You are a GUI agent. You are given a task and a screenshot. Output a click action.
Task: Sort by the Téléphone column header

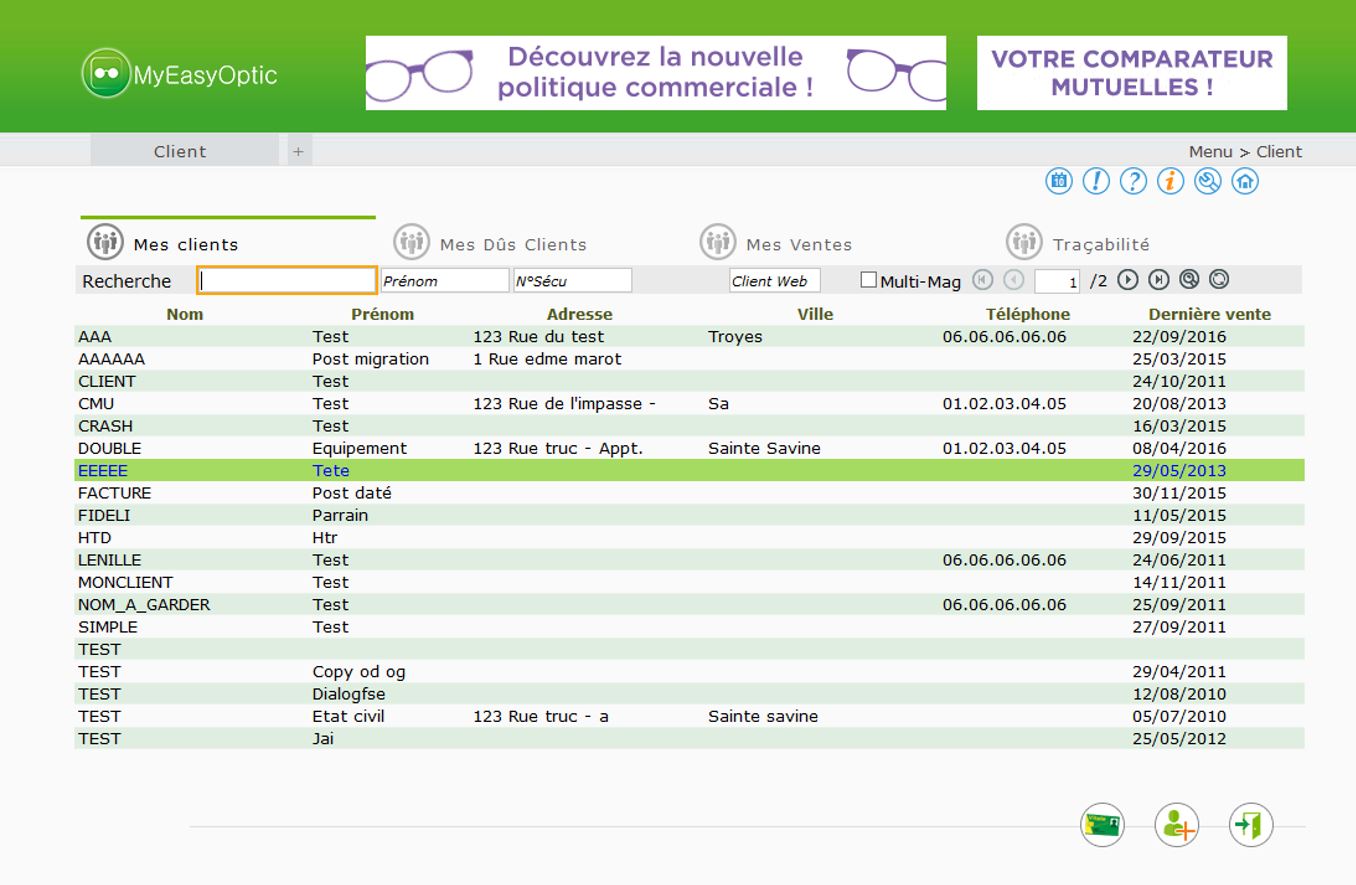point(1028,314)
